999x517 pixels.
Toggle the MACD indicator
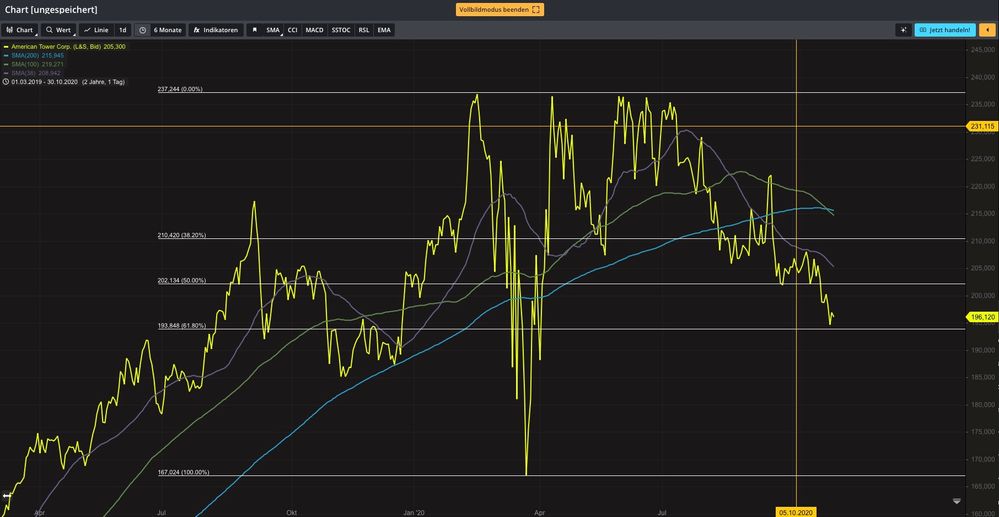coord(314,30)
